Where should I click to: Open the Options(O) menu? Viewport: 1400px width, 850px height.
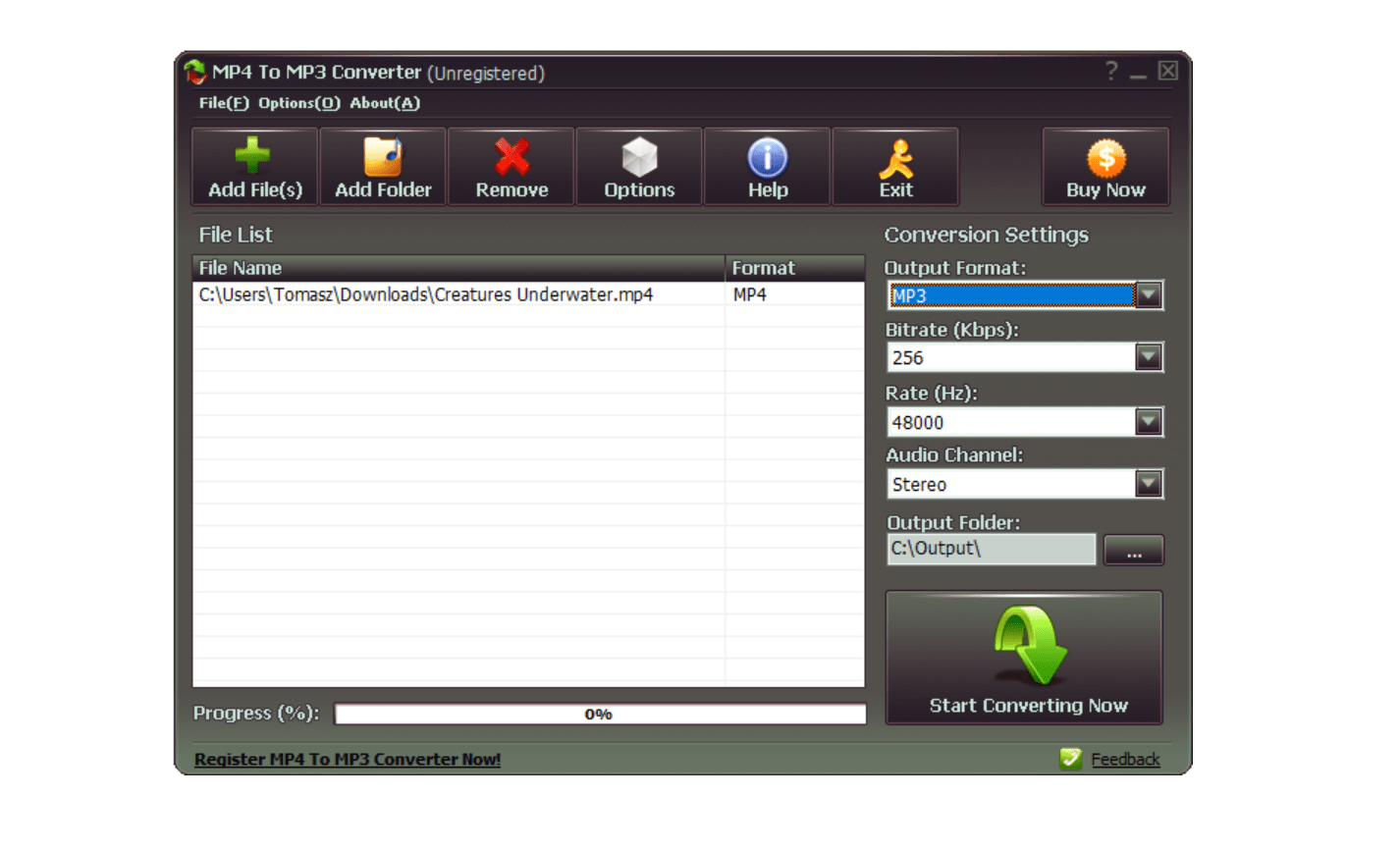[x=299, y=103]
